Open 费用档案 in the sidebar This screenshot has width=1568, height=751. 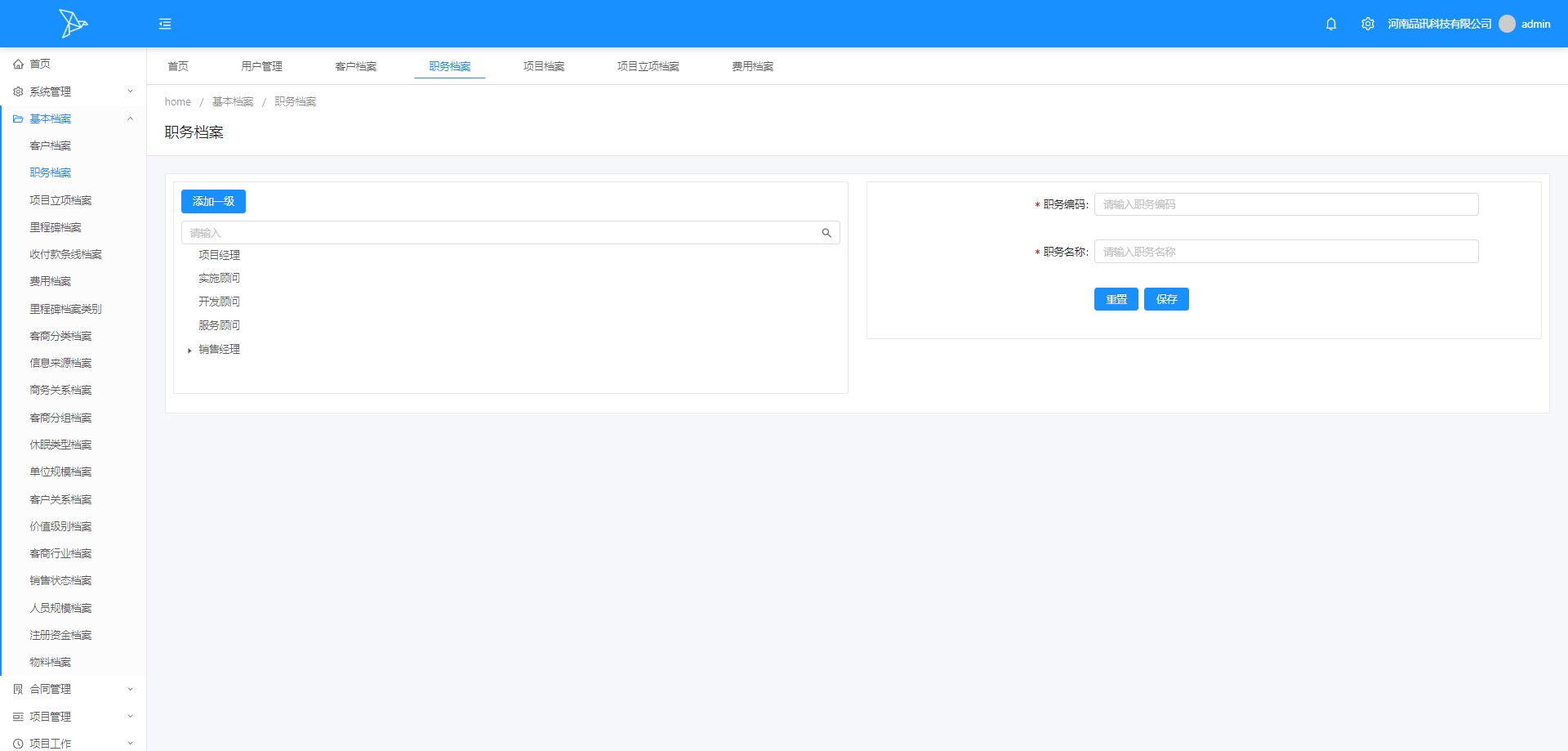coord(51,281)
